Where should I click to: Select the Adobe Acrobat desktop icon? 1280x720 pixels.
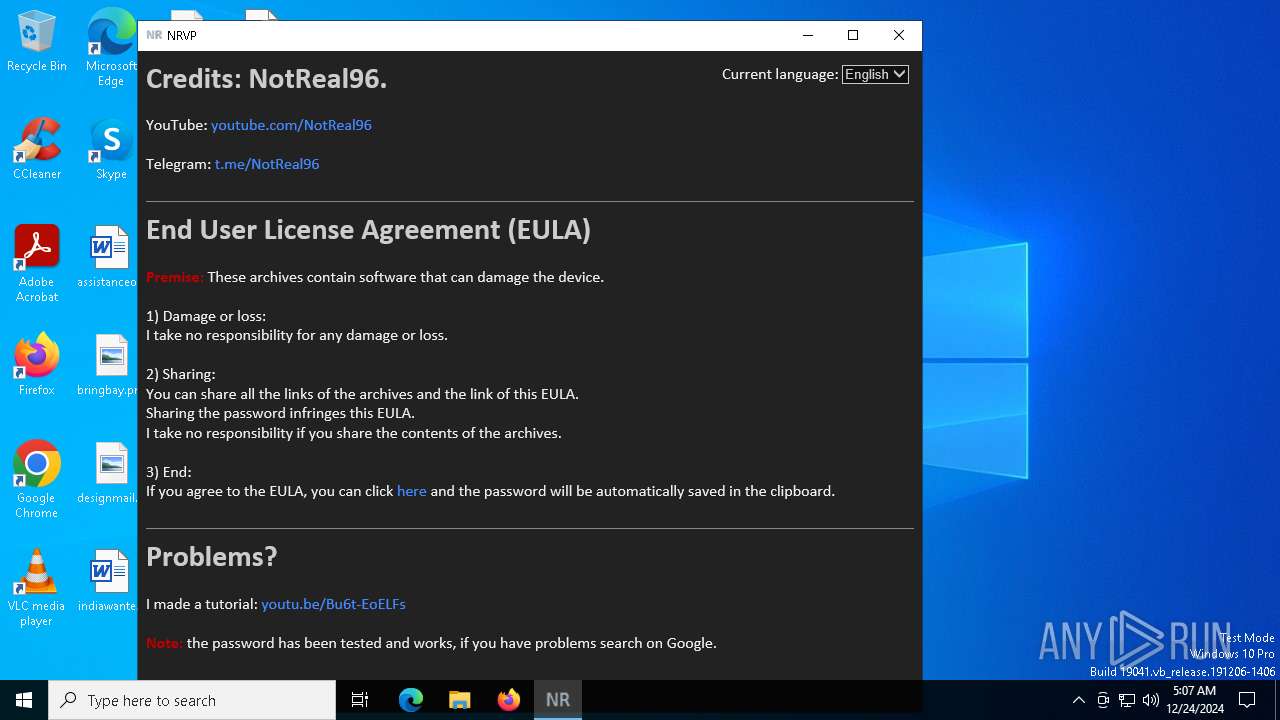pyautogui.click(x=37, y=264)
